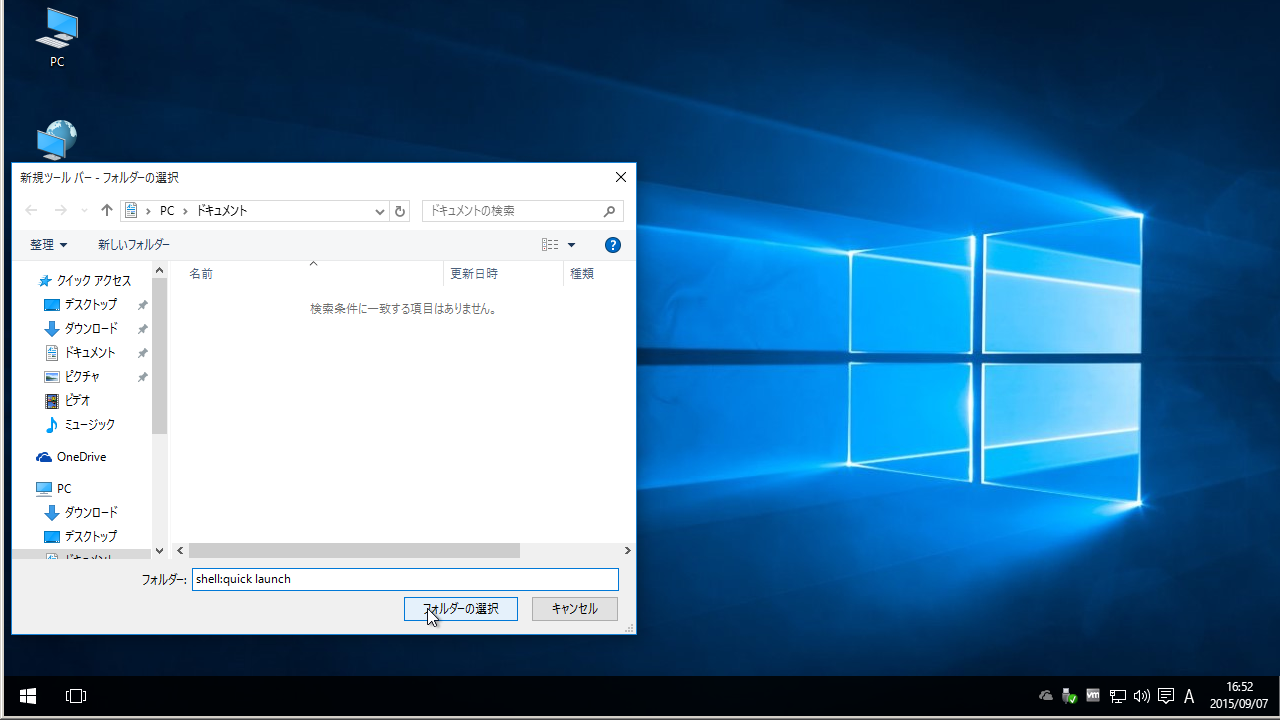Change the view layout icon
1280x720 pixels.
(x=550, y=245)
